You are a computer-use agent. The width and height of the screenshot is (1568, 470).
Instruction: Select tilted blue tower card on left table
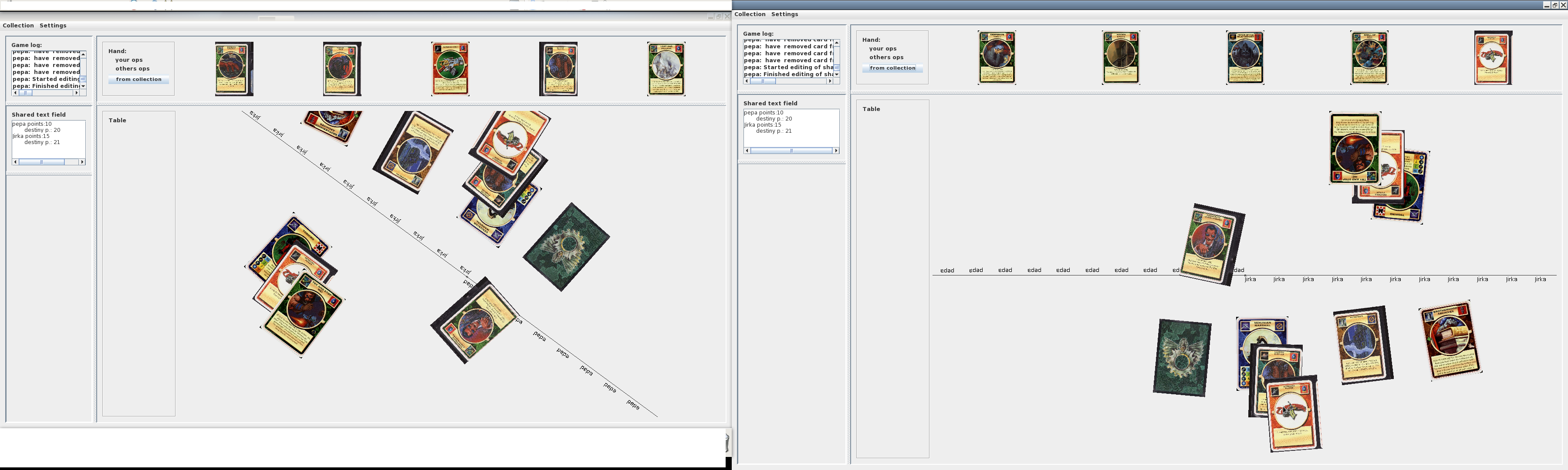(x=413, y=153)
